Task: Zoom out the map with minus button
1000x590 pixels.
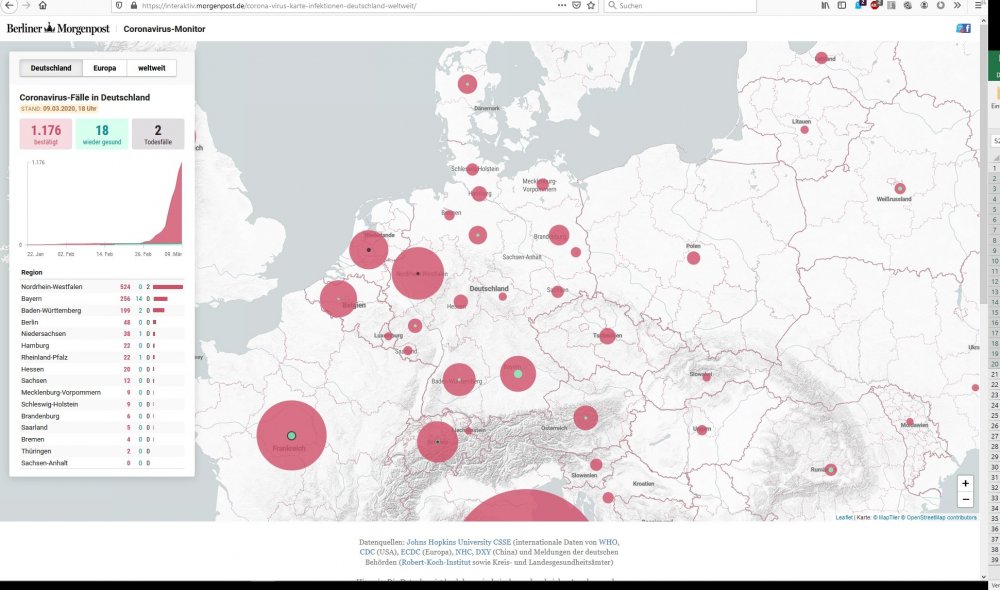Action: (x=966, y=499)
